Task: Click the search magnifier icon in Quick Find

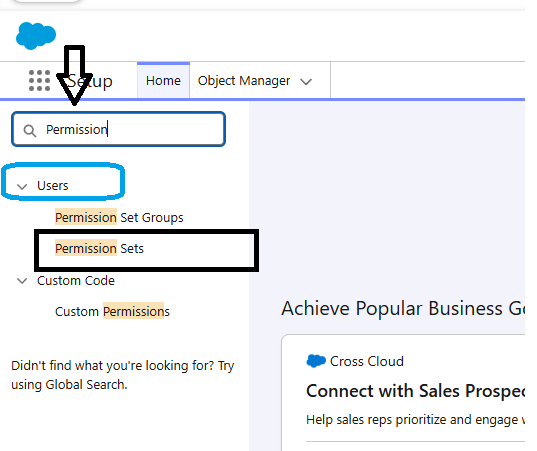Action: (30, 130)
